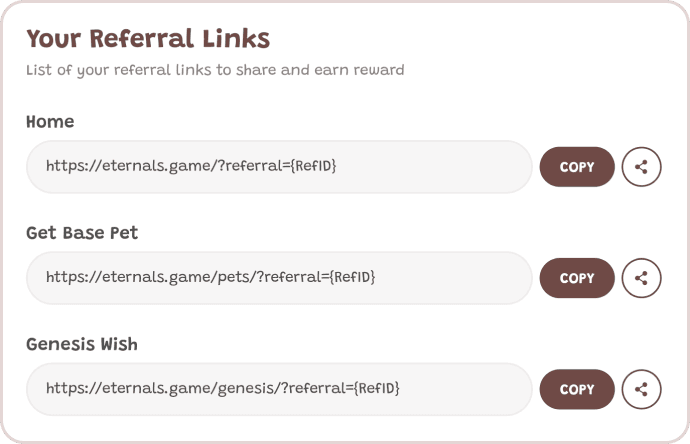Click into the genesis referral URL field
690x444 pixels.
click(x=279, y=389)
